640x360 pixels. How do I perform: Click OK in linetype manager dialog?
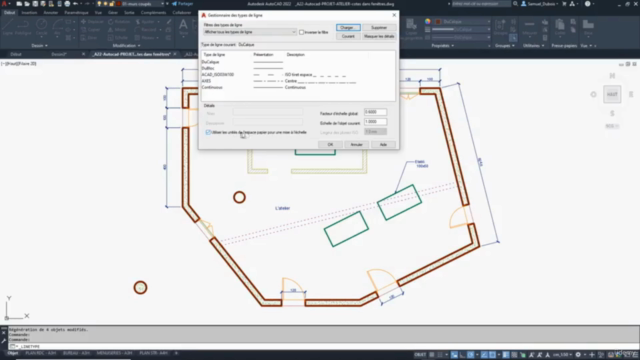(x=330, y=144)
